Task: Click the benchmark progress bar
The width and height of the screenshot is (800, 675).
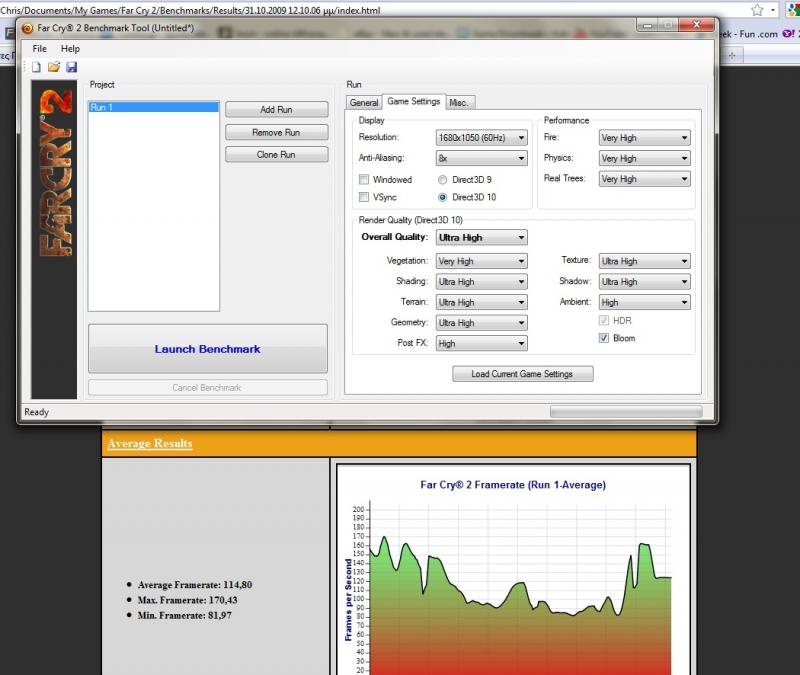Action: (626, 412)
